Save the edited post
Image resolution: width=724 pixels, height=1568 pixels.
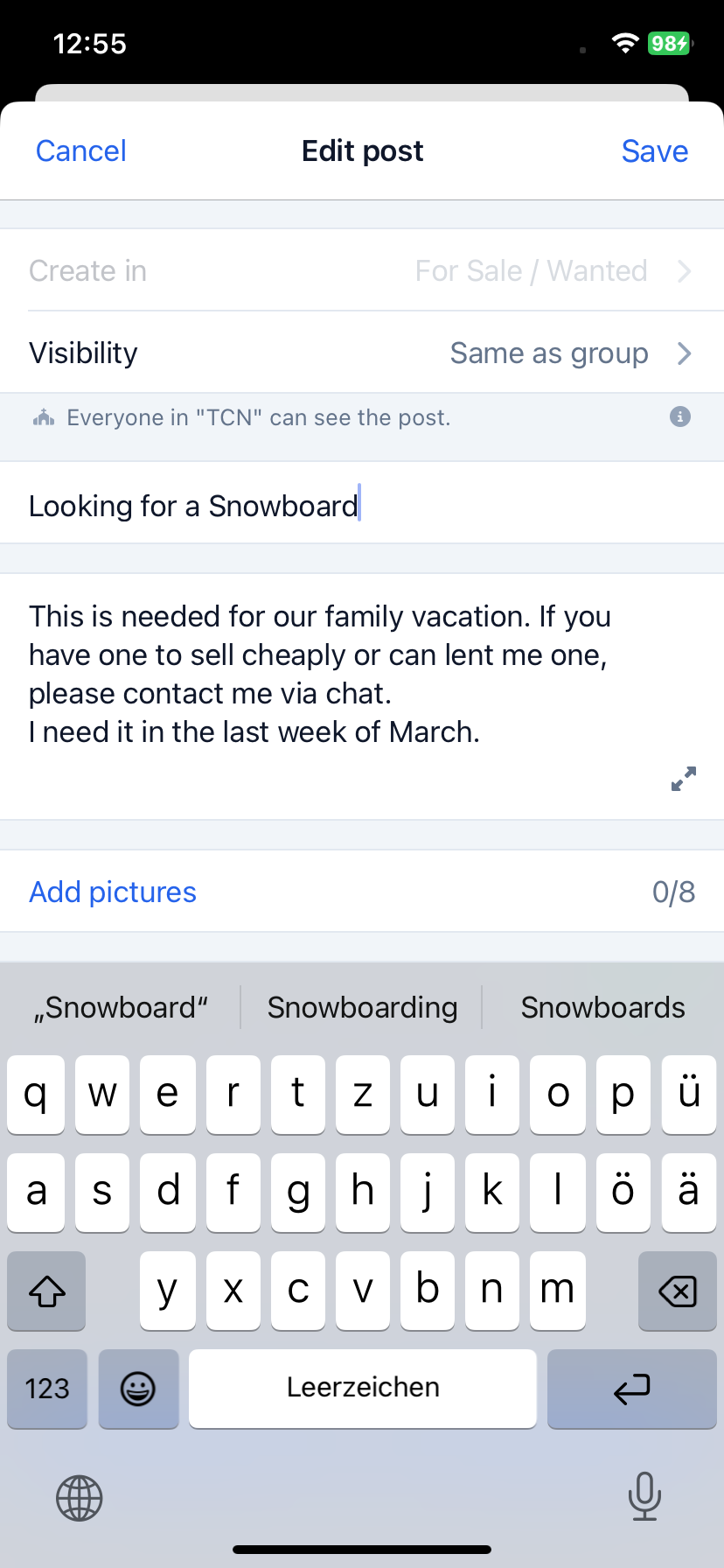click(655, 151)
